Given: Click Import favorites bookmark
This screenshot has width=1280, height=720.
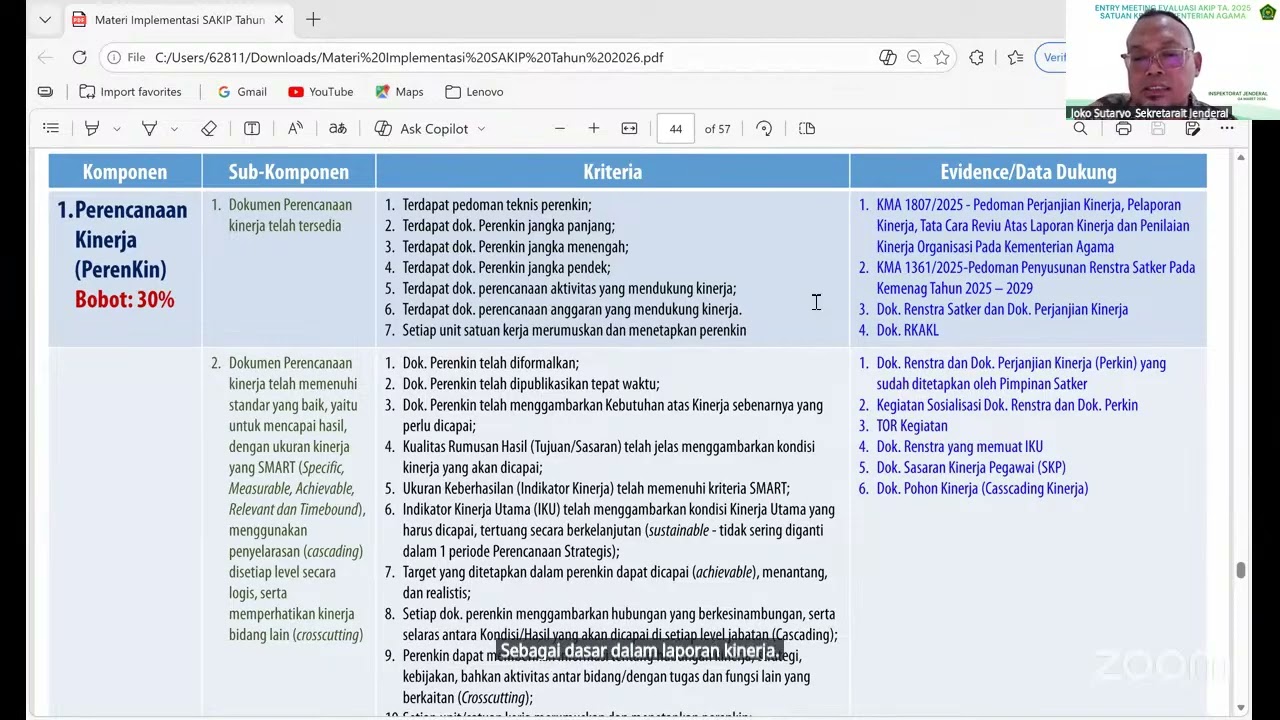Looking at the screenshot, I should tap(130, 91).
